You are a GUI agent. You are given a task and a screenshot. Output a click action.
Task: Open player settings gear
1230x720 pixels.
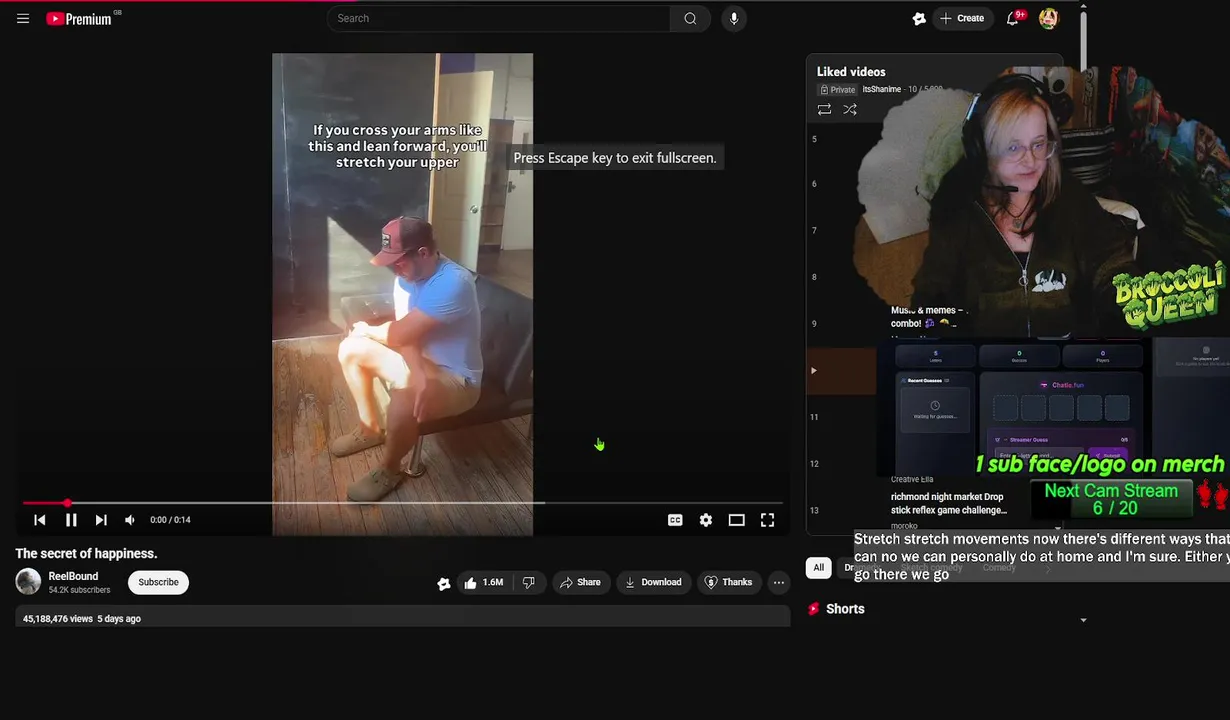click(706, 520)
